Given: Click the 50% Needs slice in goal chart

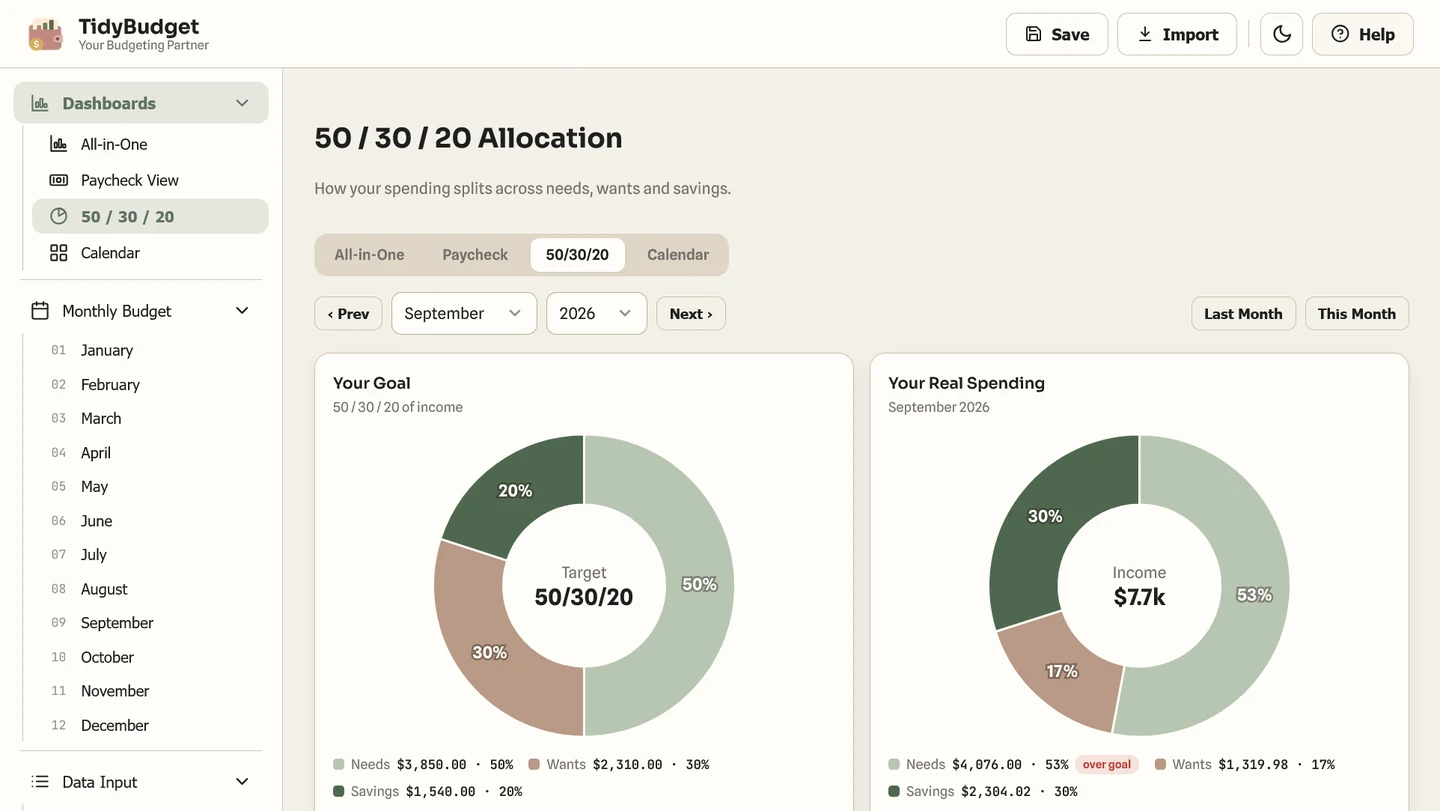Looking at the screenshot, I should pos(698,585).
